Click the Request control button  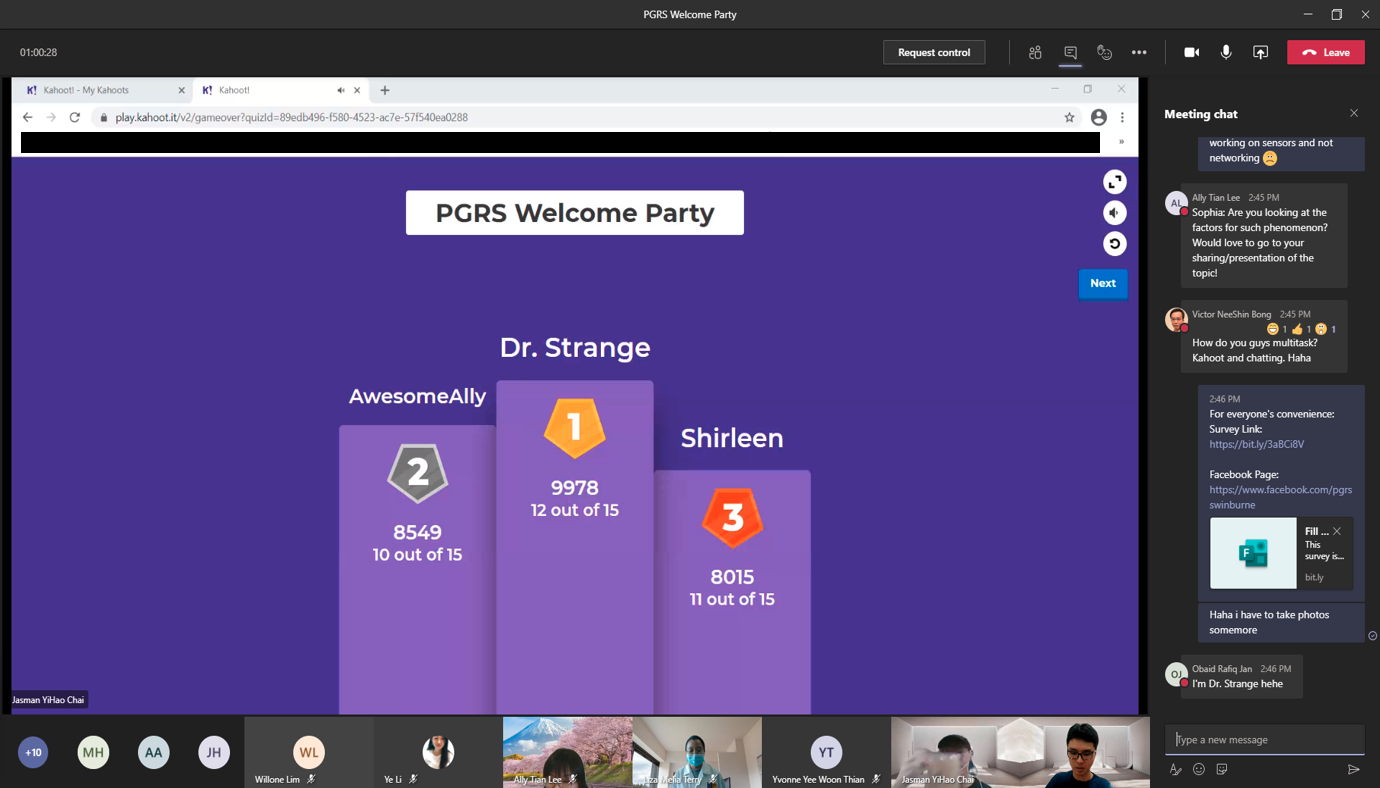click(933, 52)
